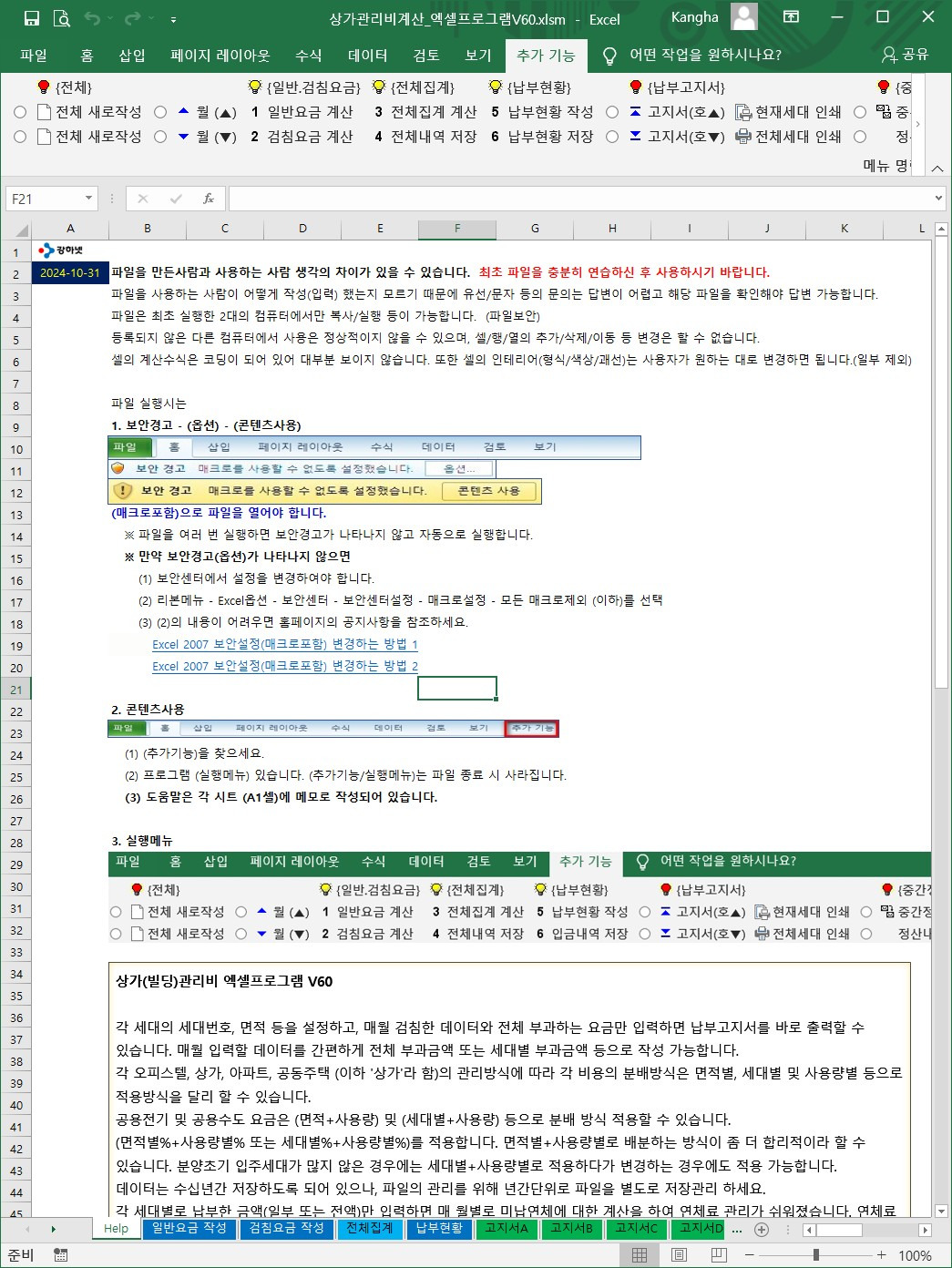Viewport: 952px width, 1268px height.
Task: Open Print Preview from the quick access toolbar
Action: (x=61, y=18)
